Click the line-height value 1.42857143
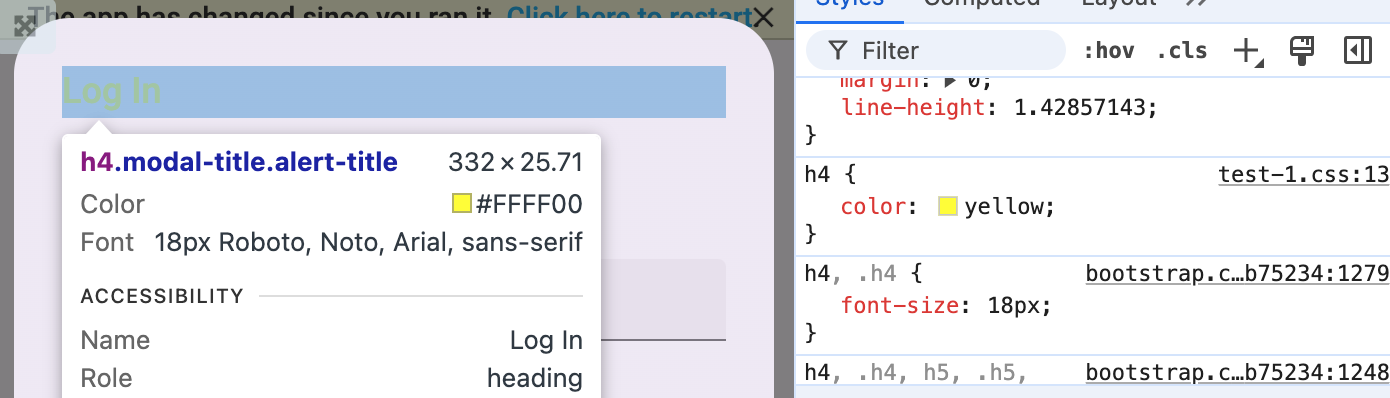Image resolution: width=1390 pixels, height=398 pixels. pos(1080,108)
